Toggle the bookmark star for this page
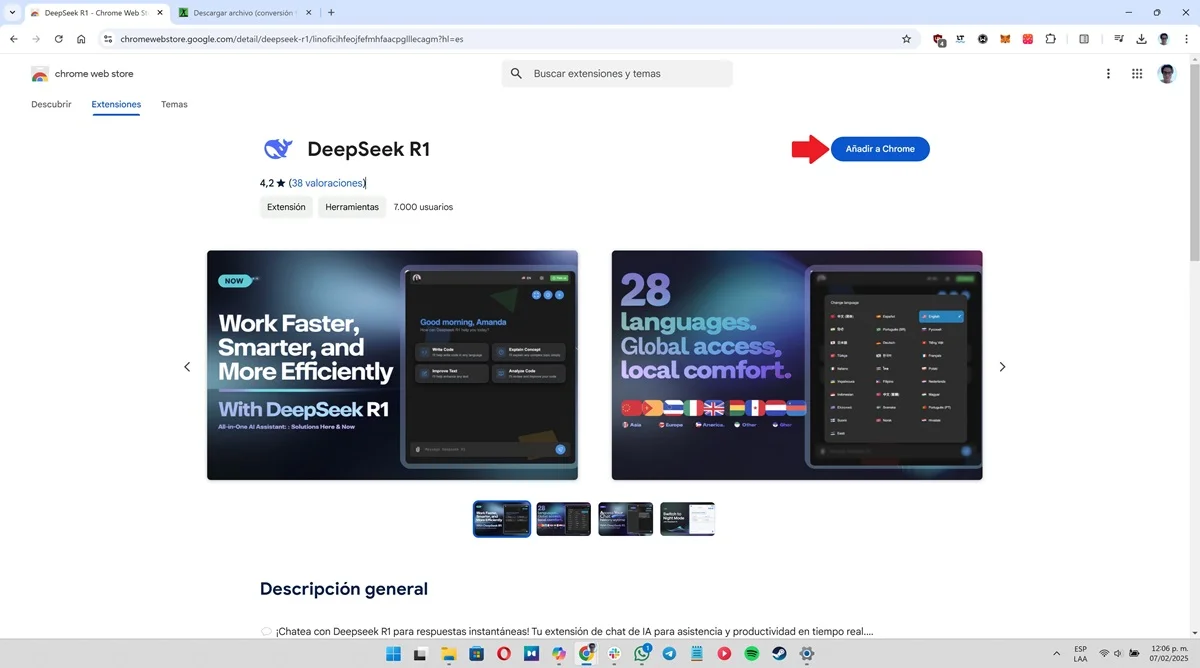Screen dimensions: 1200x668 (906, 38)
